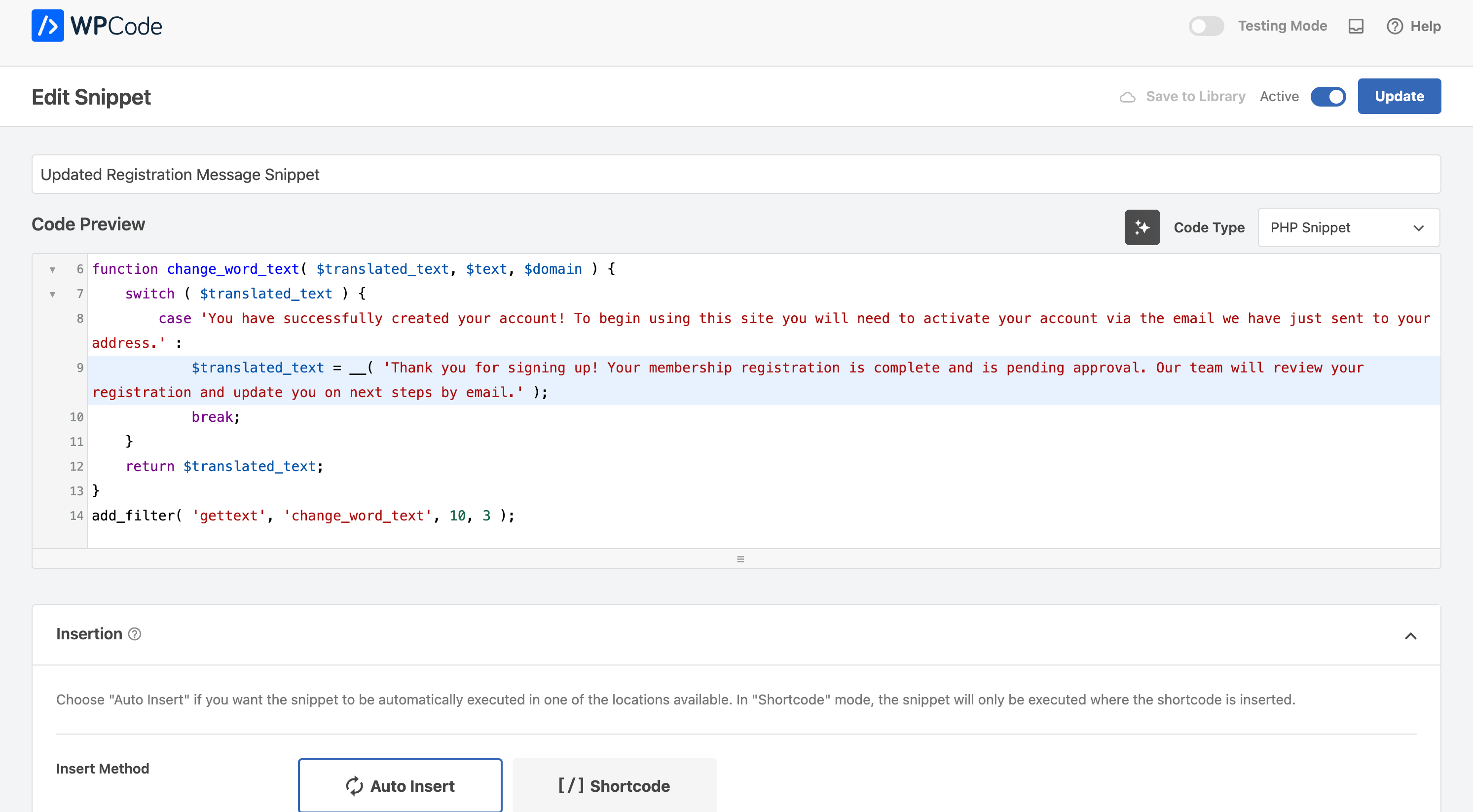The height and width of the screenshot is (812, 1473).
Task: Click the Edit Snippet heading
Action: [91, 97]
